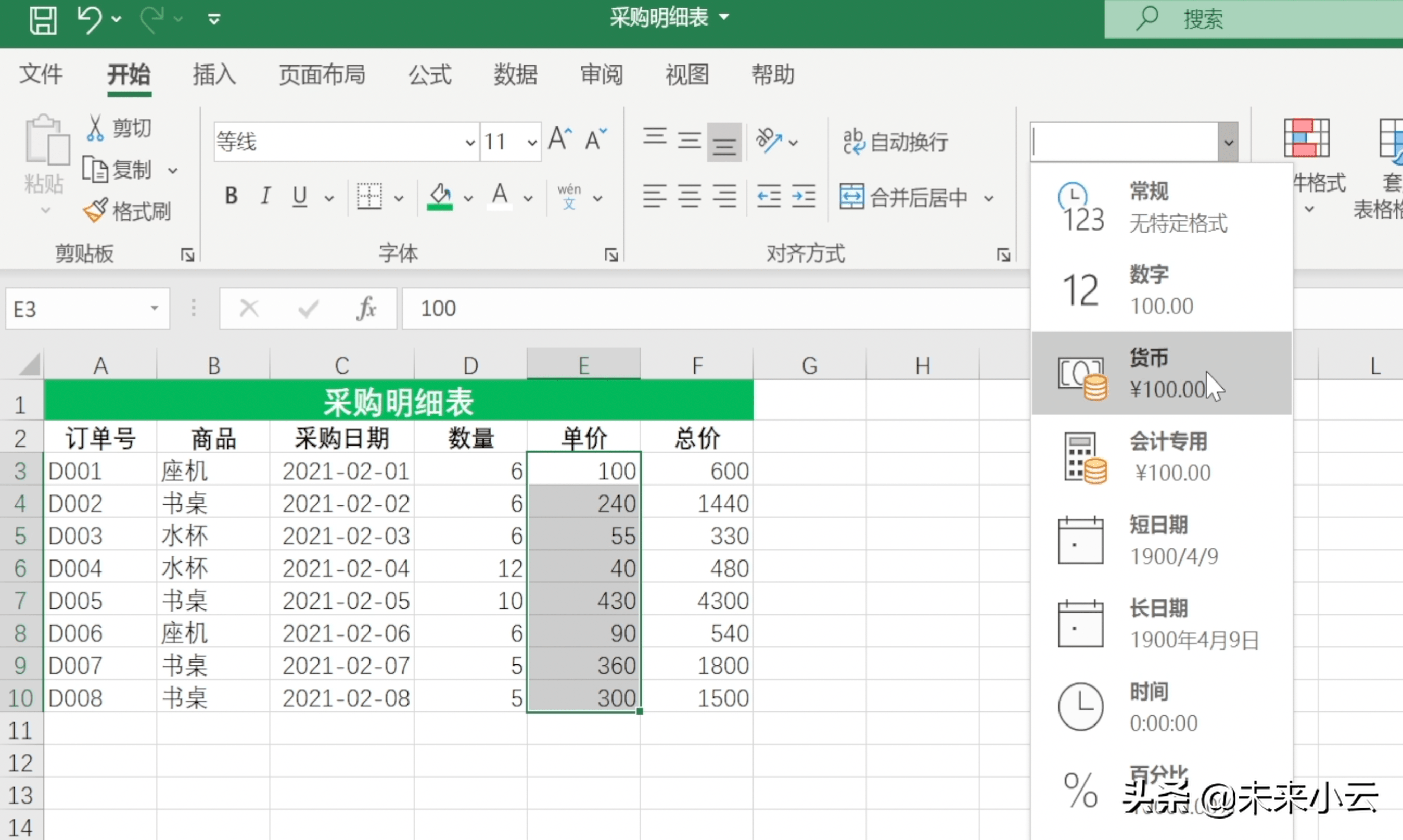Click the Increase Indent icon

tap(803, 197)
